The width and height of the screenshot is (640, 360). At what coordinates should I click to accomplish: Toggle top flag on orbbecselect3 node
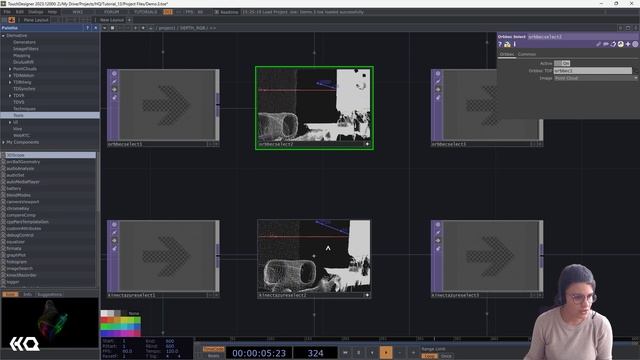pyautogui.click(x=438, y=74)
